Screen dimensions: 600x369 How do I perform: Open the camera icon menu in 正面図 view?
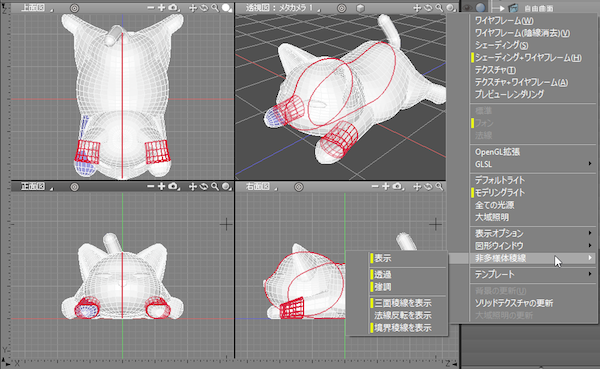pyautogui.click(x=174, y=186)
